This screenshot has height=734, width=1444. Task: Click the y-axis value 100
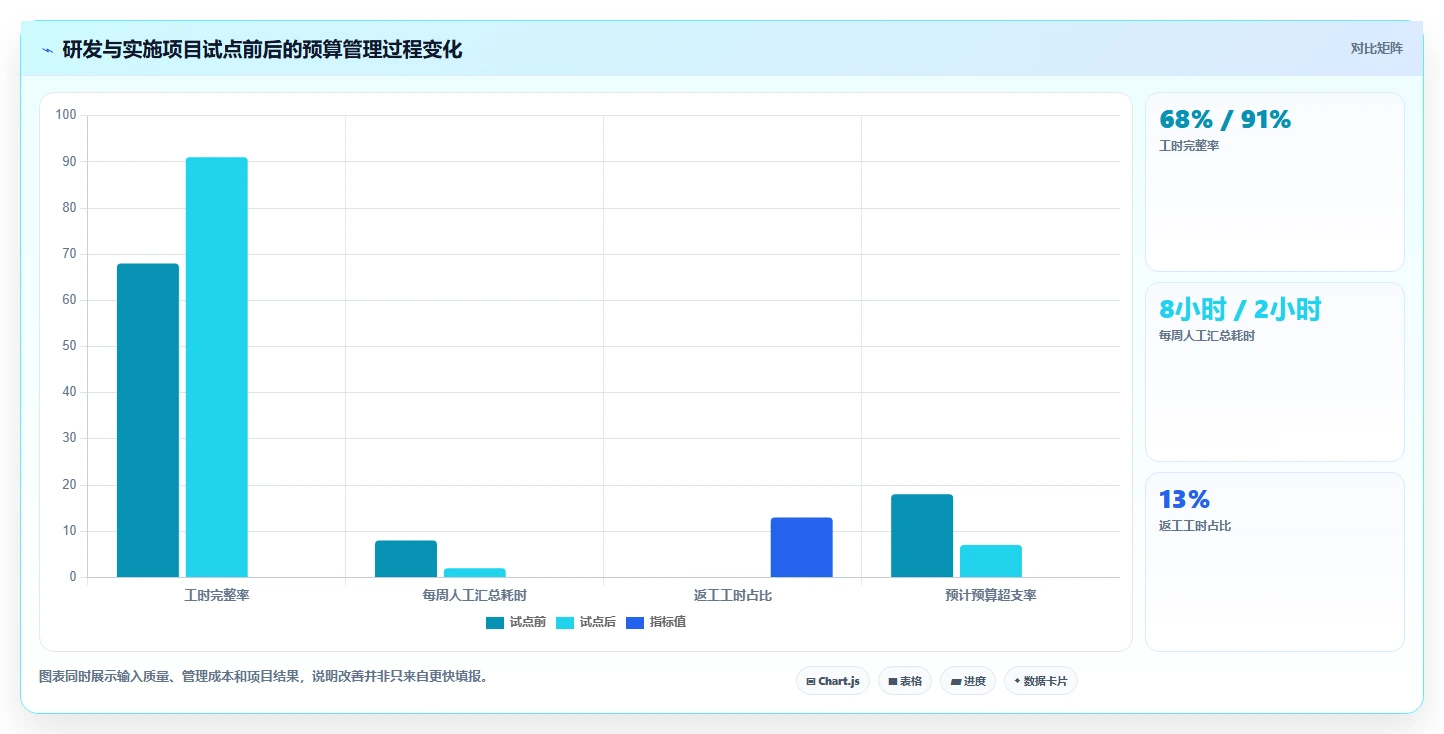(66, 115)
